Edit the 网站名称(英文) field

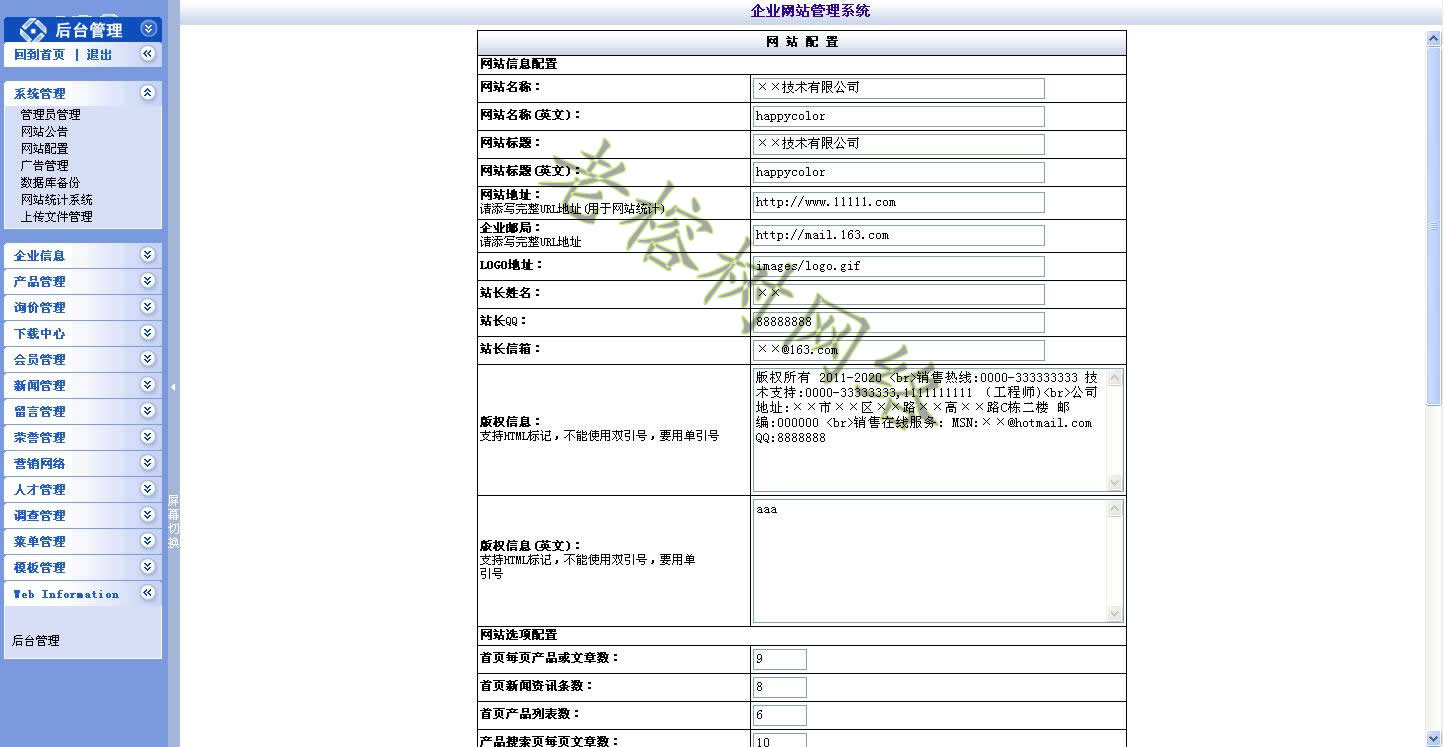tap(898, 116)
